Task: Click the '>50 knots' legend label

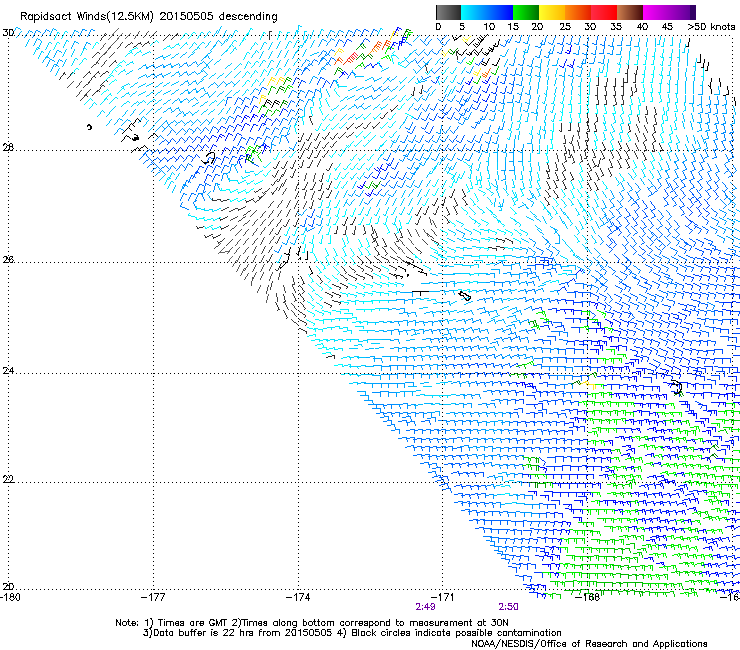Action: (711, 27)
